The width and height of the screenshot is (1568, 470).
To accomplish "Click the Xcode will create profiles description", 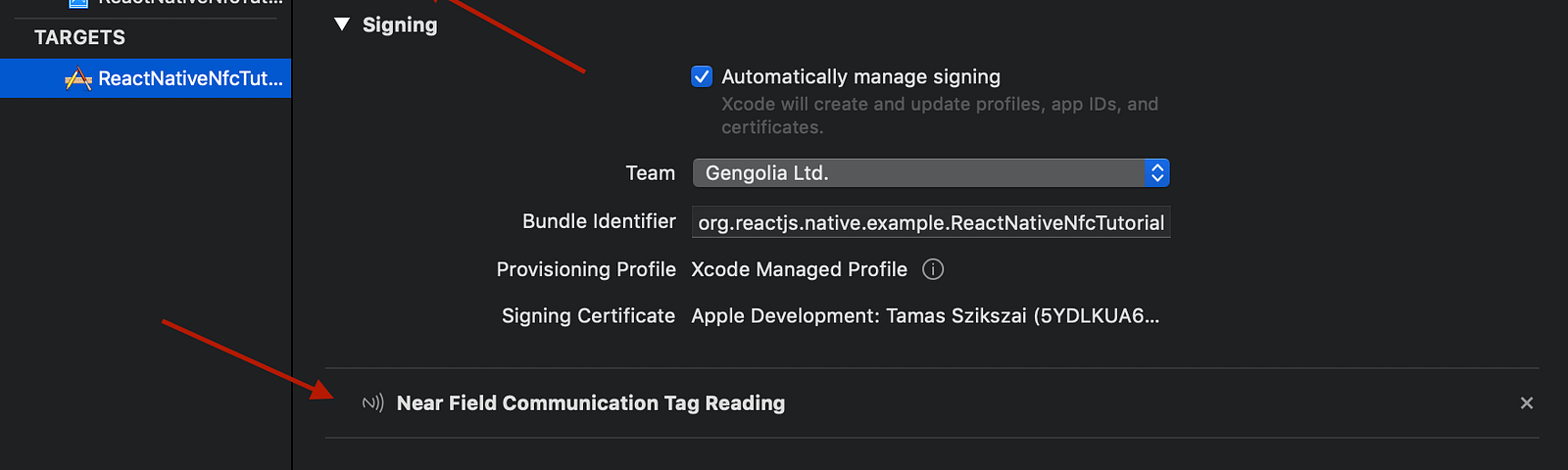I will pos(940,116).
